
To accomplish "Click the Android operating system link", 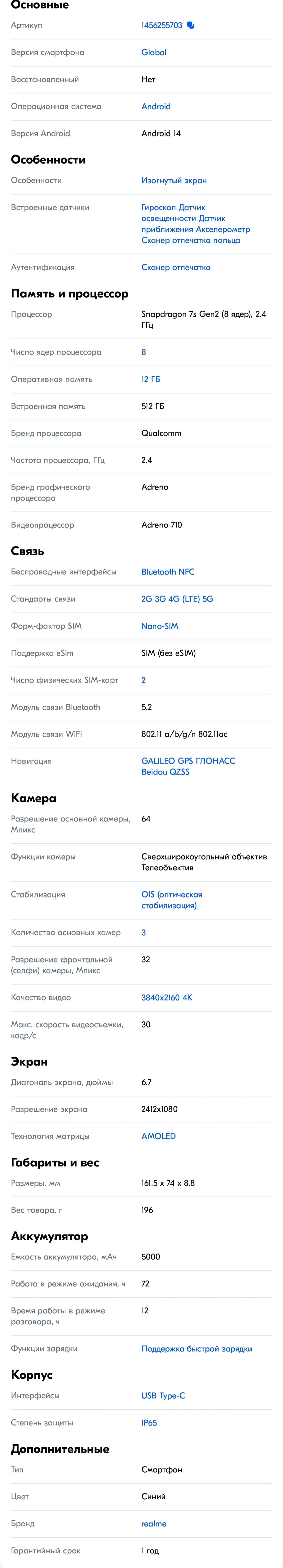I will tap(156, 107).
